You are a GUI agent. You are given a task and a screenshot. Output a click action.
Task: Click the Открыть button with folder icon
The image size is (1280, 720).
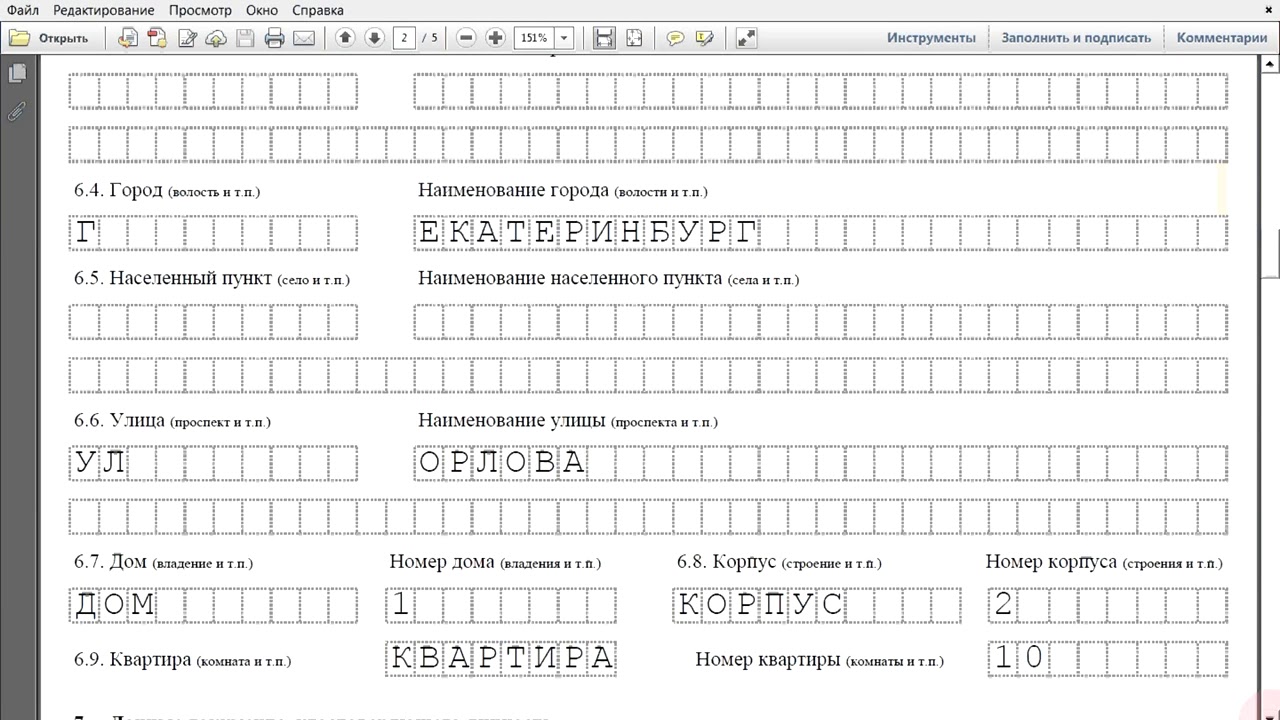click(x=50, y=38)
